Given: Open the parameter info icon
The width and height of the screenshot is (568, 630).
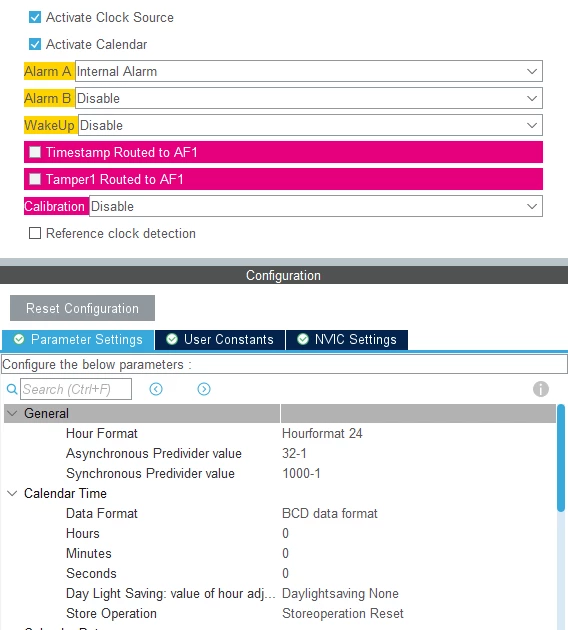Looking at the screenshot, I should click(541, 389).
